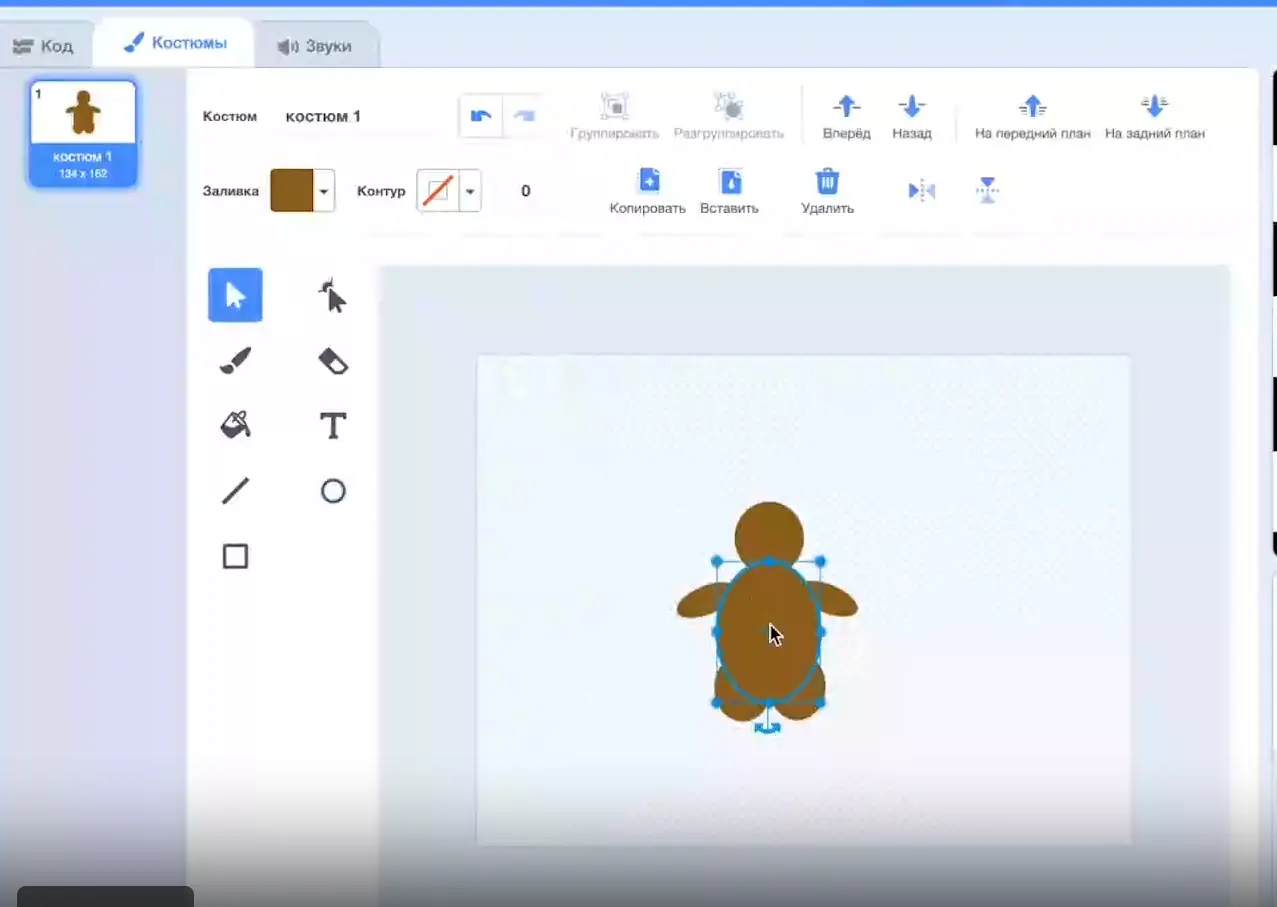The height and width of the screenshot is (907, 1277).
Task: Edit the outline width value 0
Action: click(x=525, y=191)
